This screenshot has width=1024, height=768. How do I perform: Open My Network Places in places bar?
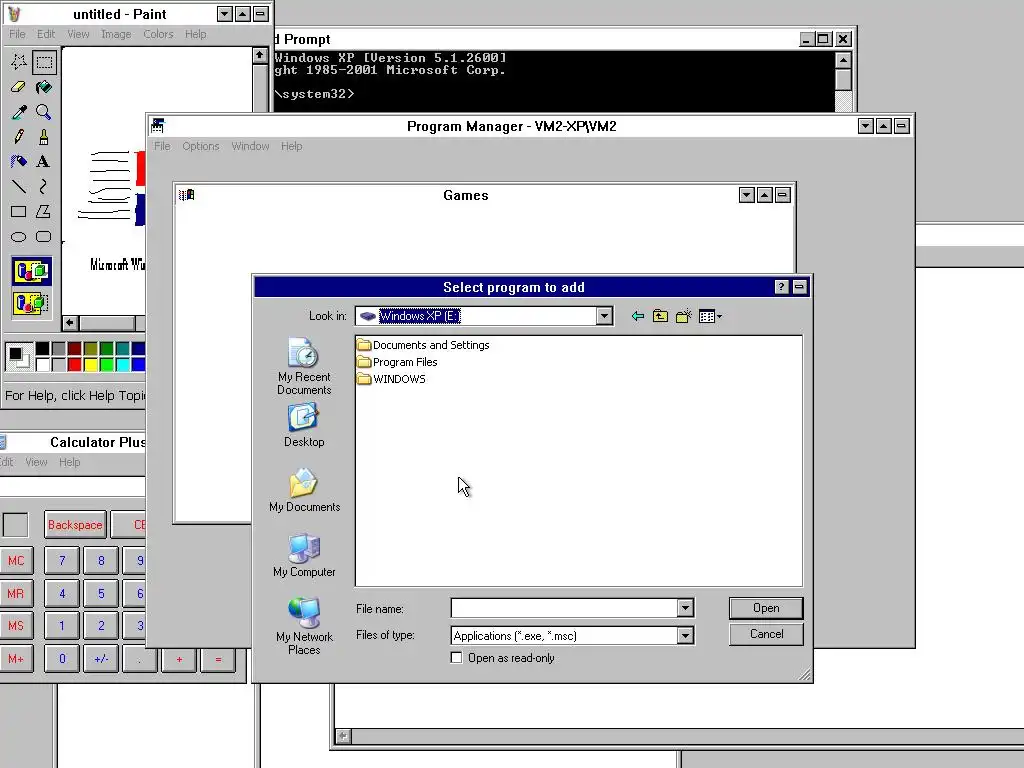click(x=304, y=626)
